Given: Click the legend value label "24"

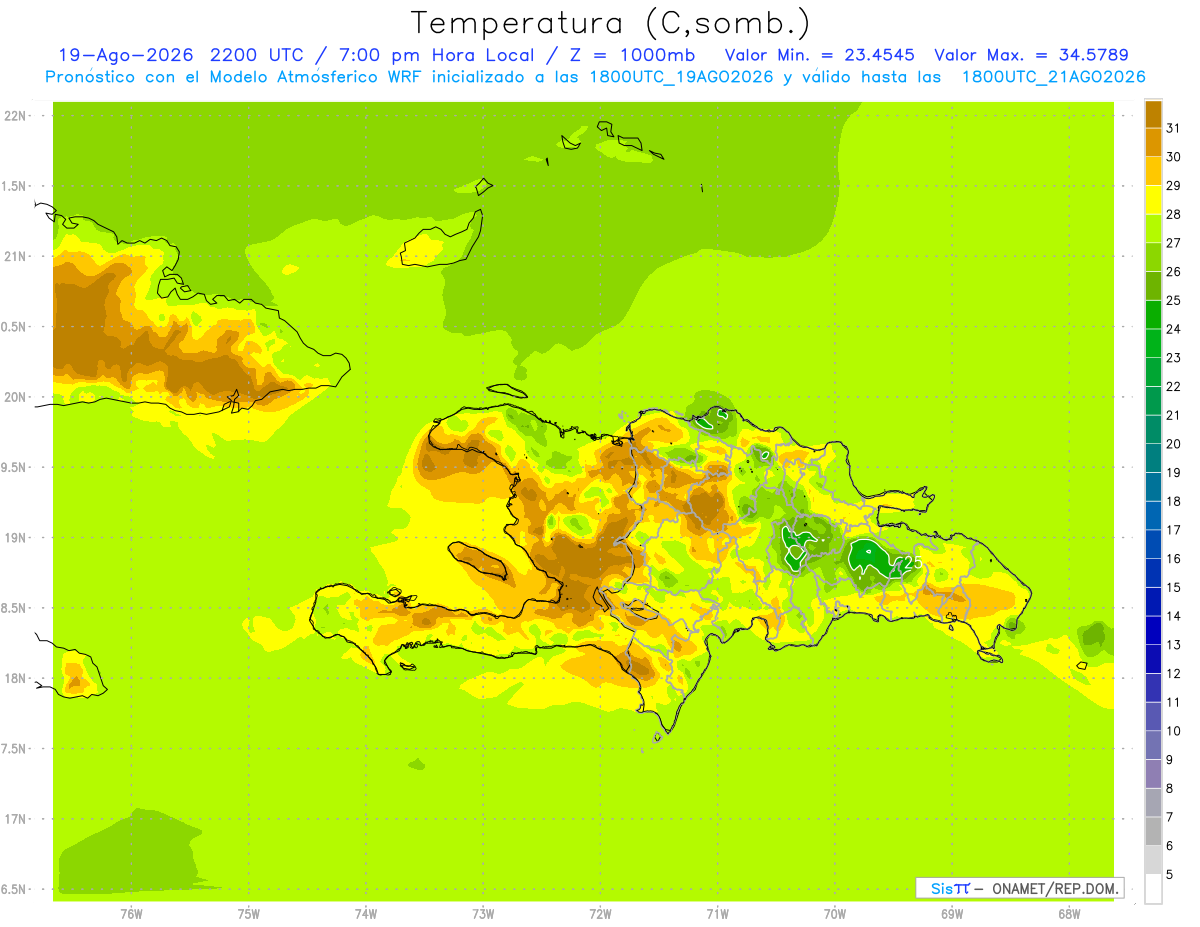Looking at the screenshot, I should 1174,329.
